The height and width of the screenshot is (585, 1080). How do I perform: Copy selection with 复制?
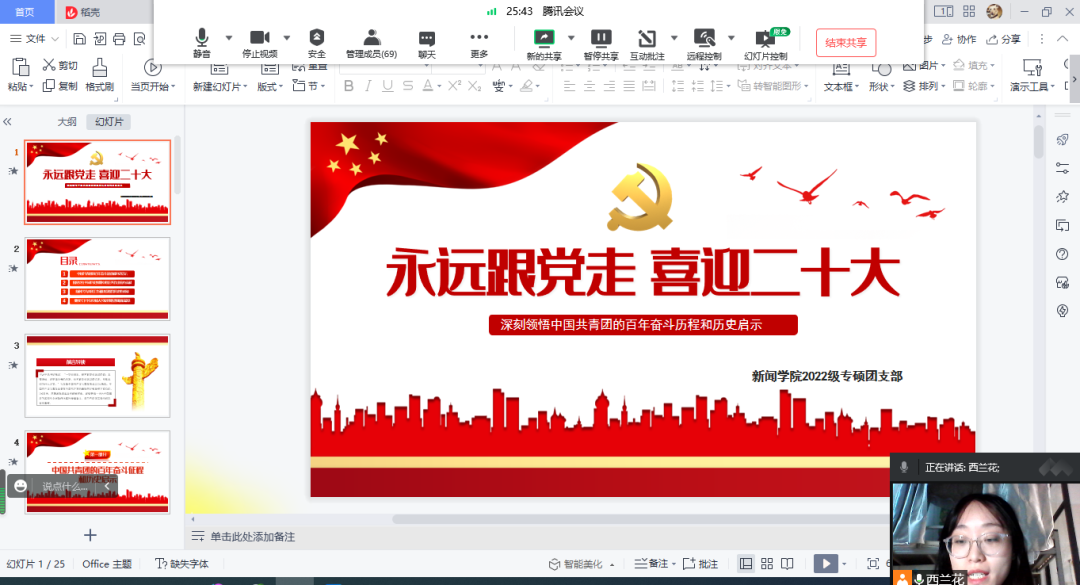coord(60,86)
